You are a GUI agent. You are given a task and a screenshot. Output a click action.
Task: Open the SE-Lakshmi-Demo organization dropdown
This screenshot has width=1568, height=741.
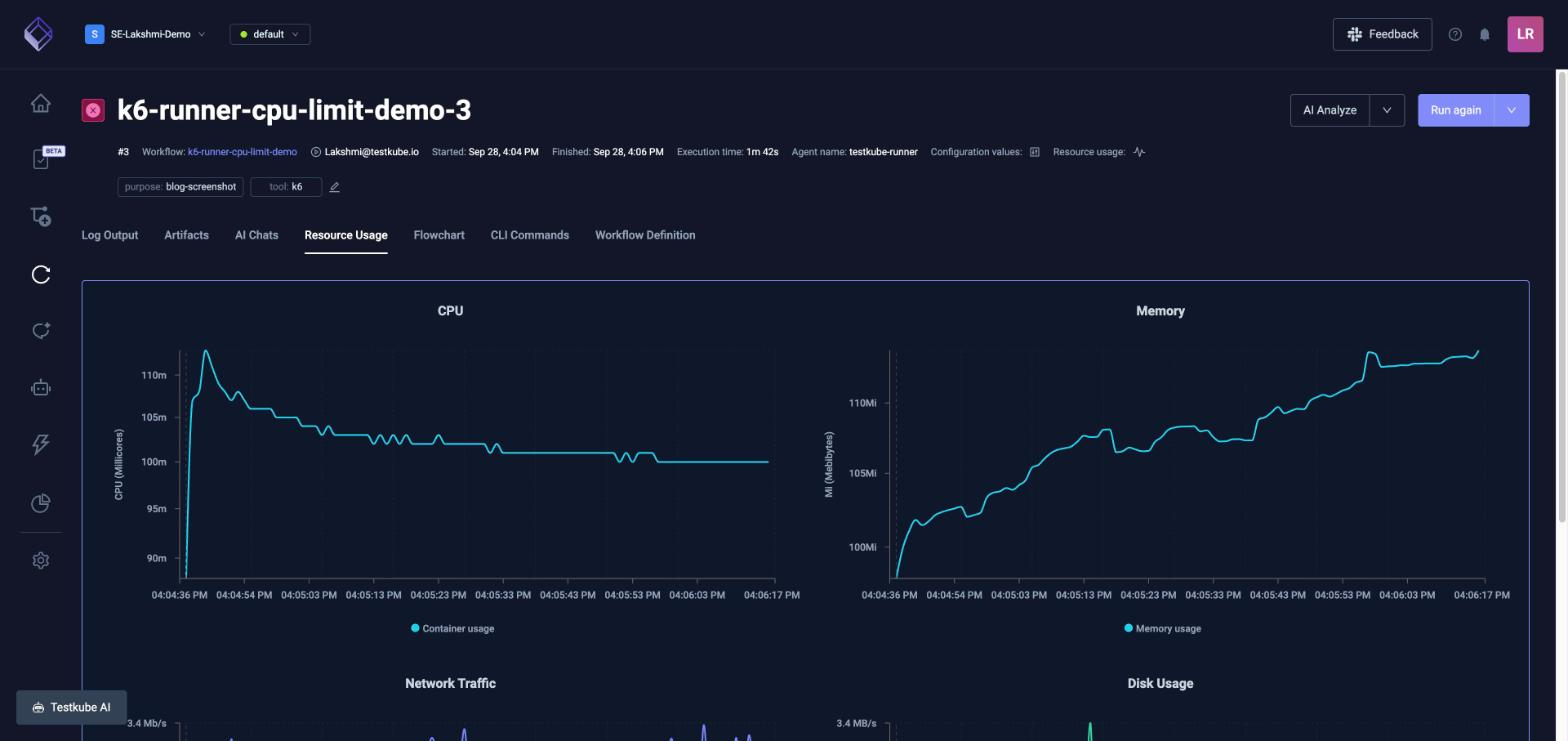click(146, 34)
